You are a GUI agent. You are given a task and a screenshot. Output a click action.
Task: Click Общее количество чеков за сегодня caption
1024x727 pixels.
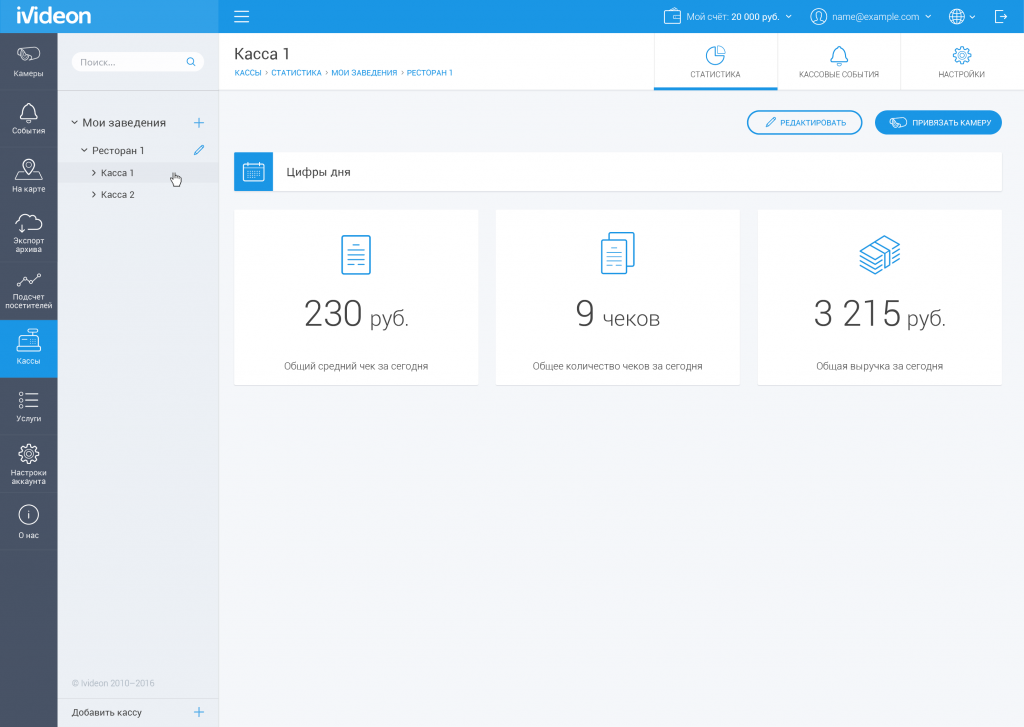pos(618,366)
